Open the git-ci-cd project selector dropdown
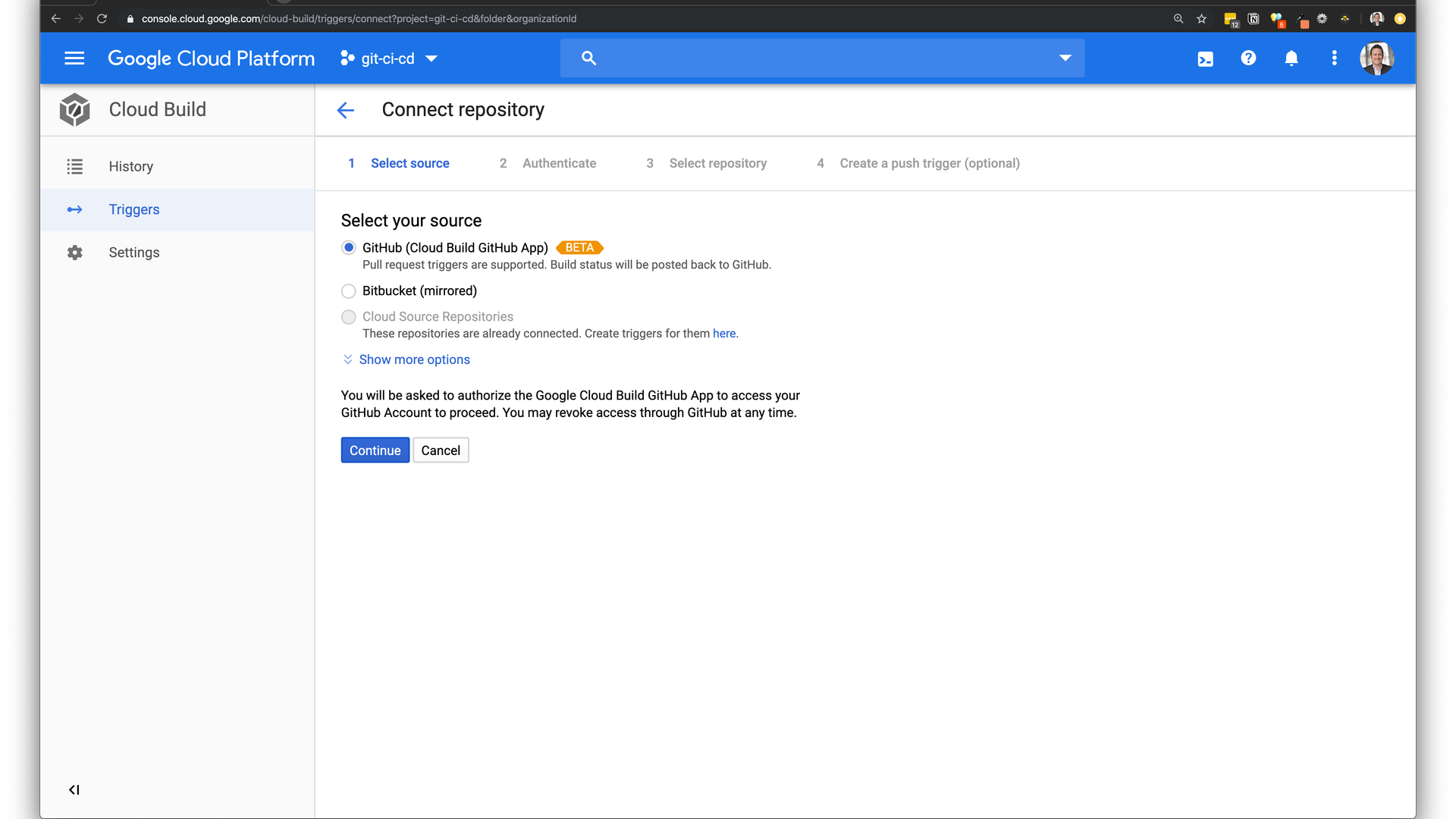Viewport: 1456px width, 819px height. pyautogui.click(x=389, y=58)
